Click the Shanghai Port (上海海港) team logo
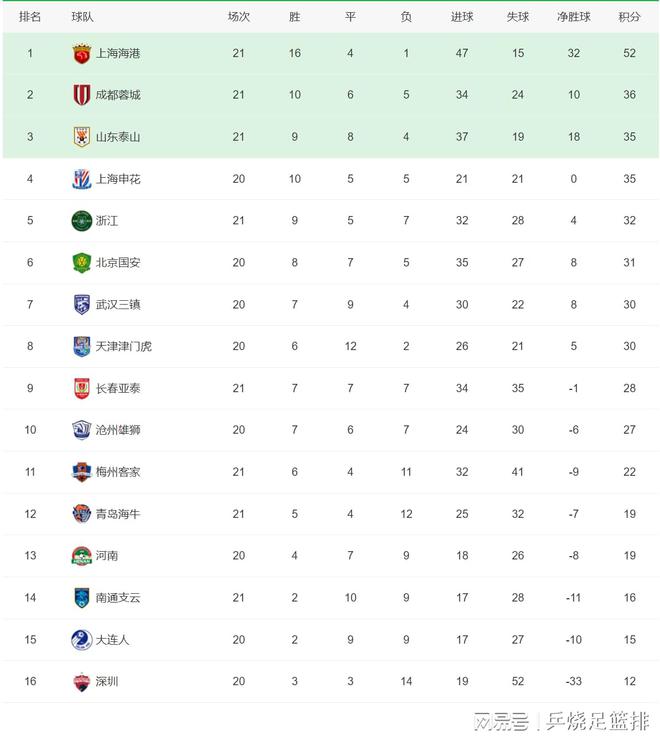 tap(81, 54)
